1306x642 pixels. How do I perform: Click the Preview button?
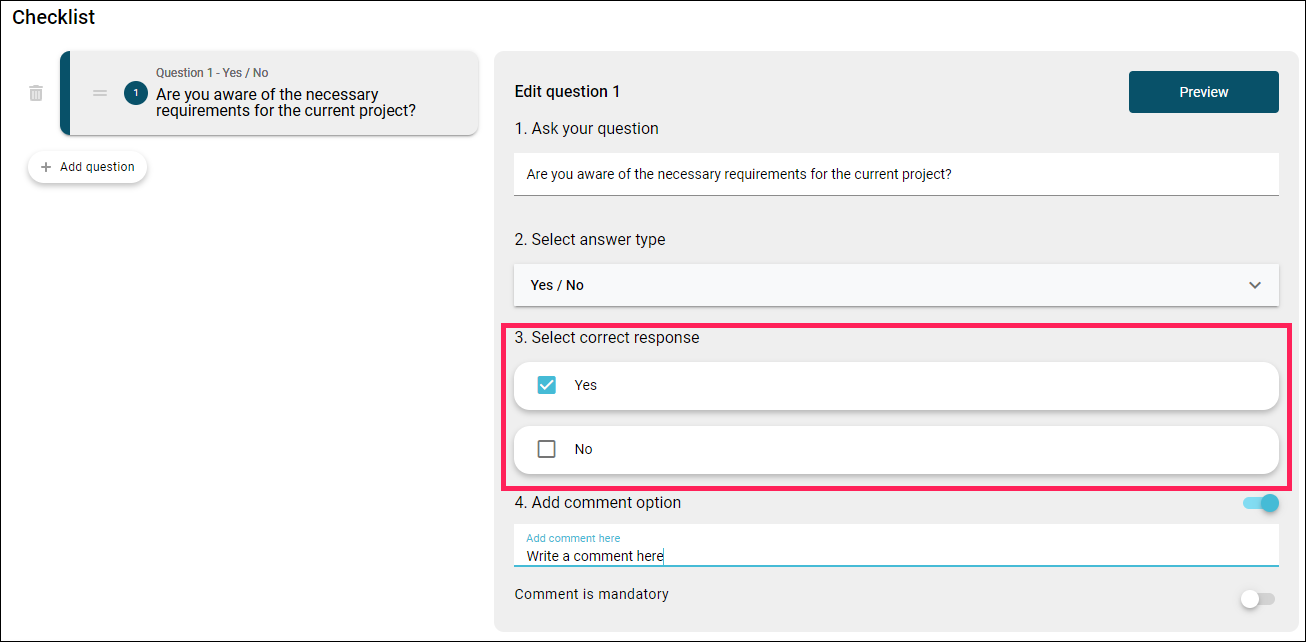(x=1204, y=92)
